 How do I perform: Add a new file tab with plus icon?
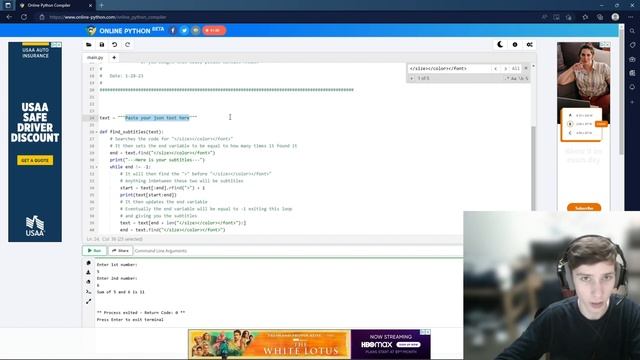point(114,58)
